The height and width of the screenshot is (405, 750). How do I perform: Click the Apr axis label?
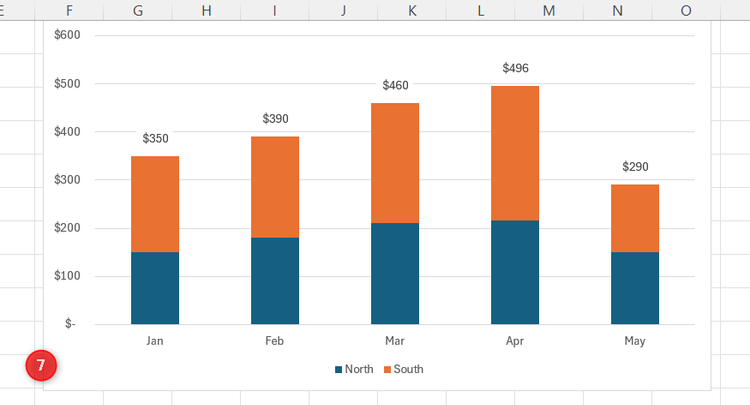515,341
